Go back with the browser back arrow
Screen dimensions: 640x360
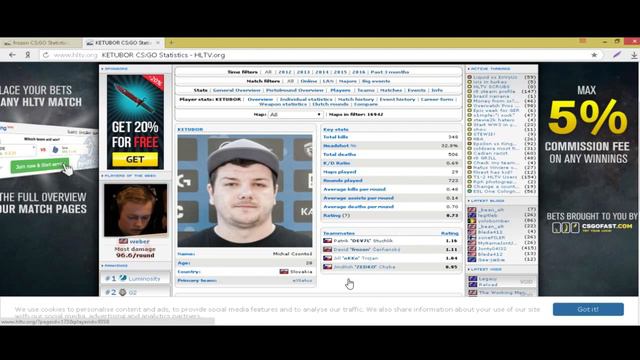pyautogui.click(x=12, y=55)
